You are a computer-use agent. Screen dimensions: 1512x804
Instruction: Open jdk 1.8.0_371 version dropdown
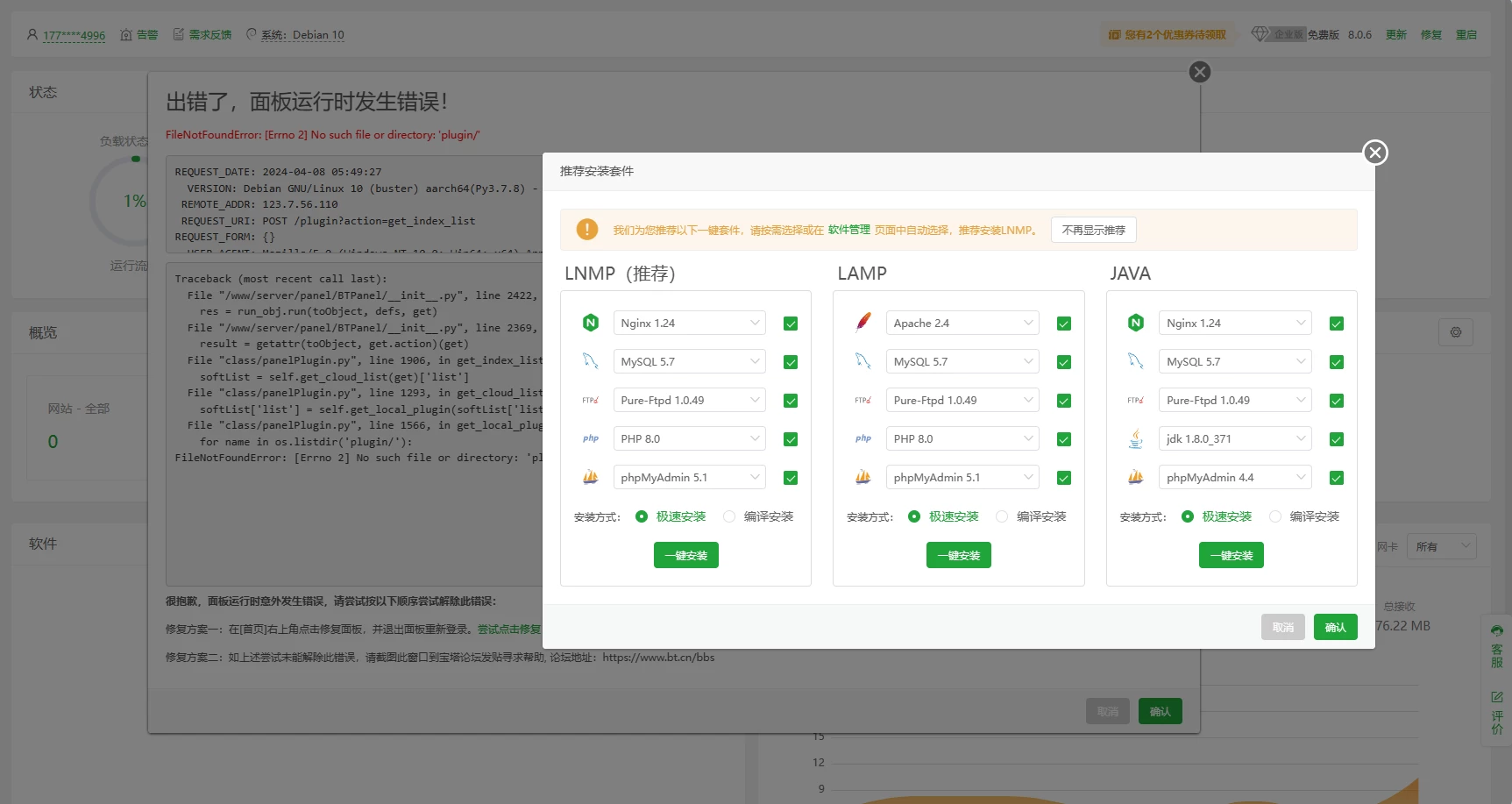1235,438
